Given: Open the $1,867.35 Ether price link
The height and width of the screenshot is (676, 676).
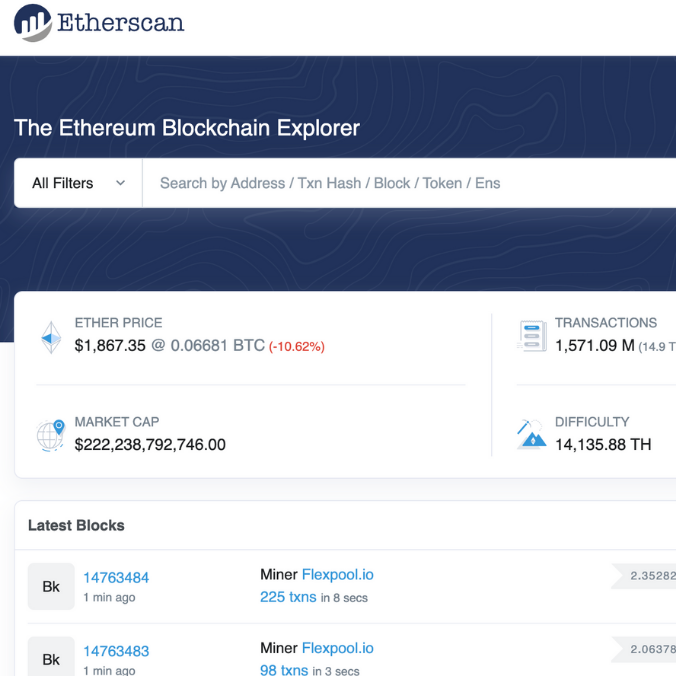Looking at the screenshot, I should click(x=110, y=346).
